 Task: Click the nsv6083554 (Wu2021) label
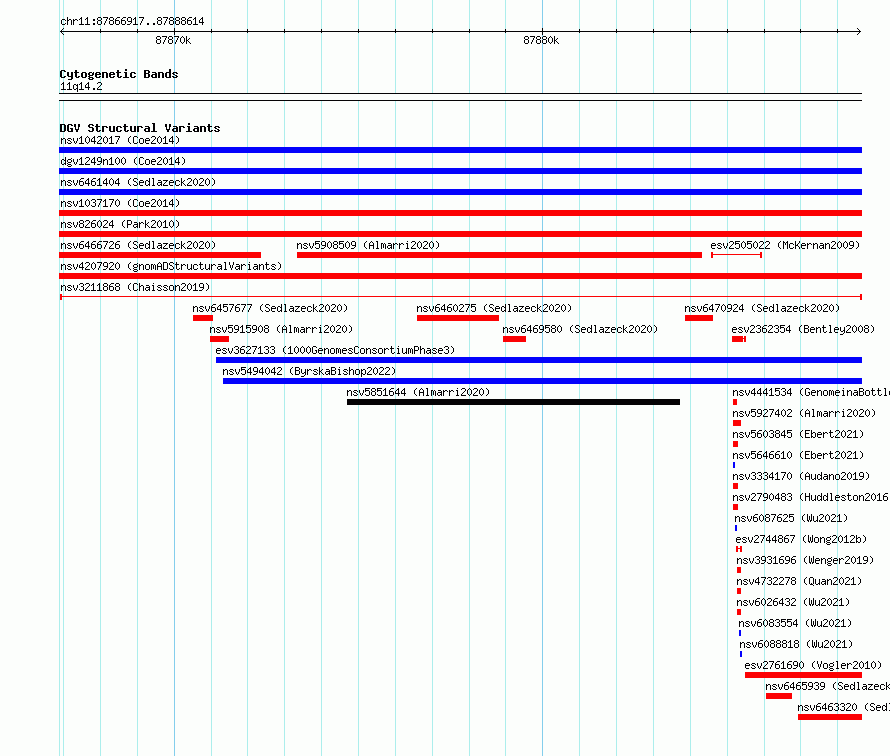click(x=795, y=623)
